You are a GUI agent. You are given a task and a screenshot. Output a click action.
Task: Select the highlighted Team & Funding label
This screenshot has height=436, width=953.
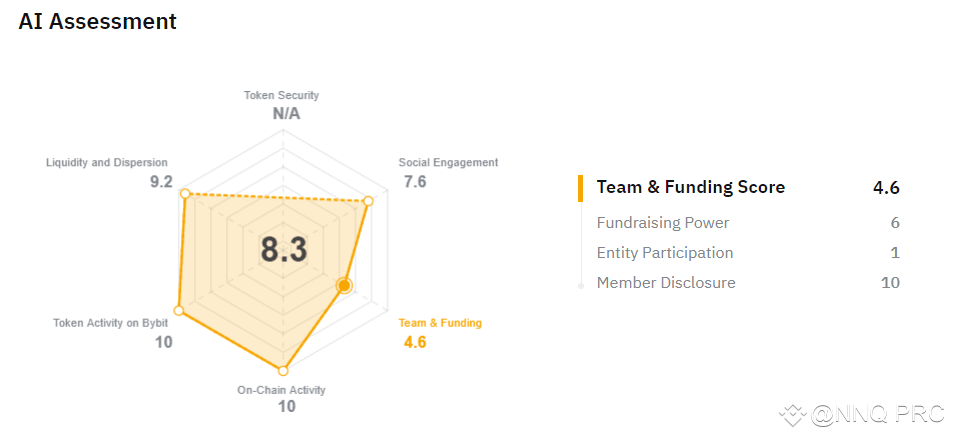(440, 323)
